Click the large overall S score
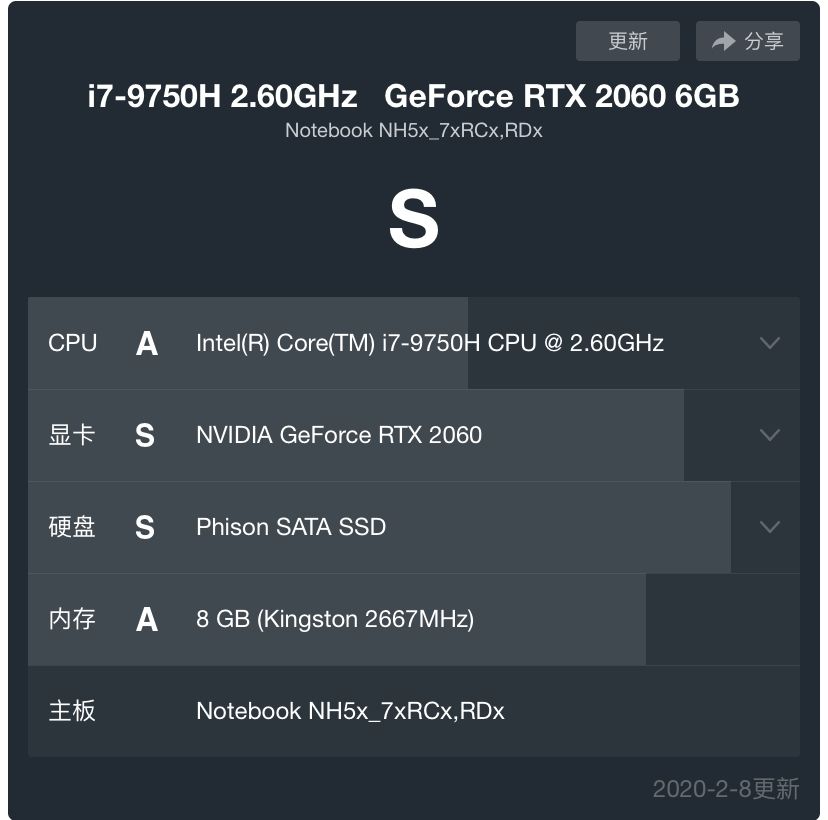This screenshot has height=820, width=828. (414, 220)
